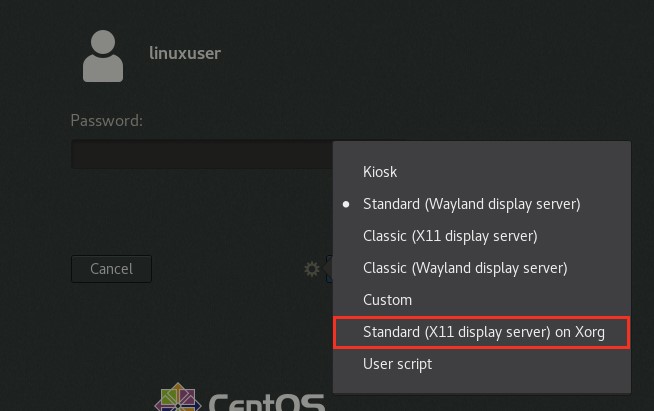Screen dimensions: 654x411
Task: Click the partly hidden button right of gear
Action: [329, 269]
